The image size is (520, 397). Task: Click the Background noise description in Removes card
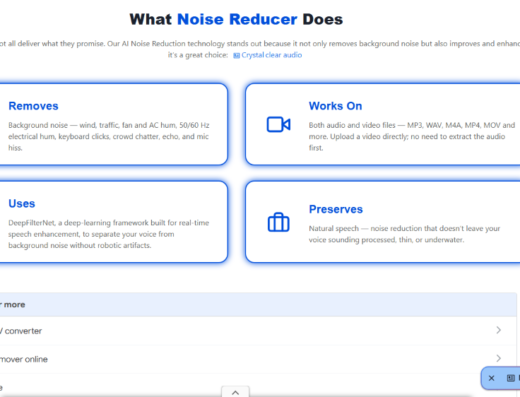109,136
